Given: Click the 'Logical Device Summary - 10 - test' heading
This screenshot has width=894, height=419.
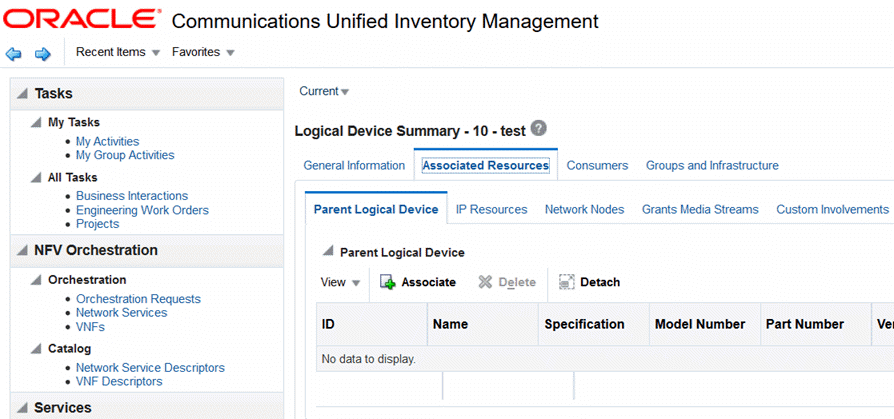Looking at the screenshot, I should (x=410, y=131).
